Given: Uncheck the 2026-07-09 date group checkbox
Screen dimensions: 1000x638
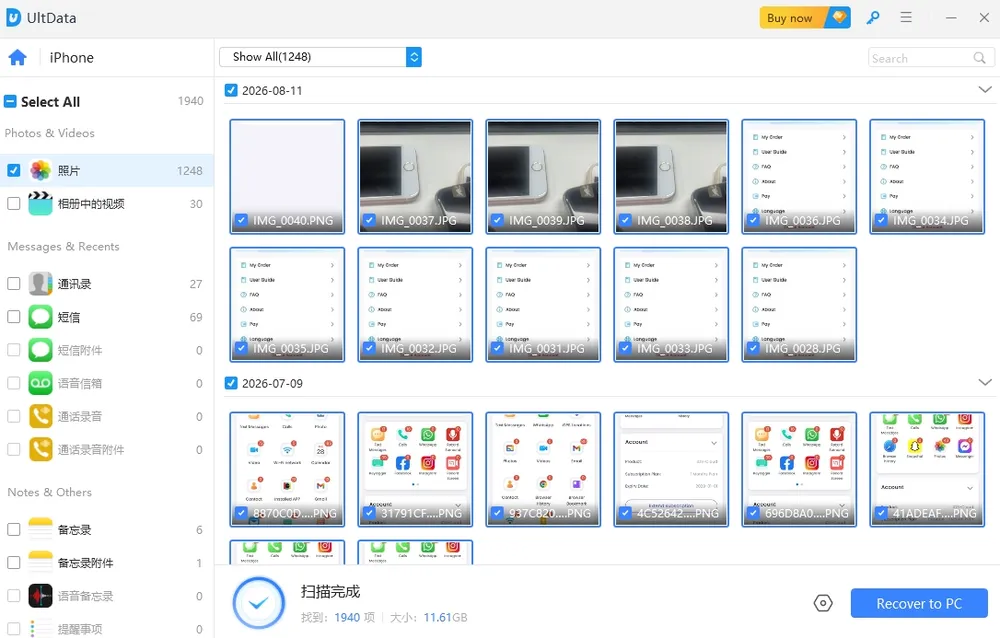Looking at the screenshot, I should point(231,383).
